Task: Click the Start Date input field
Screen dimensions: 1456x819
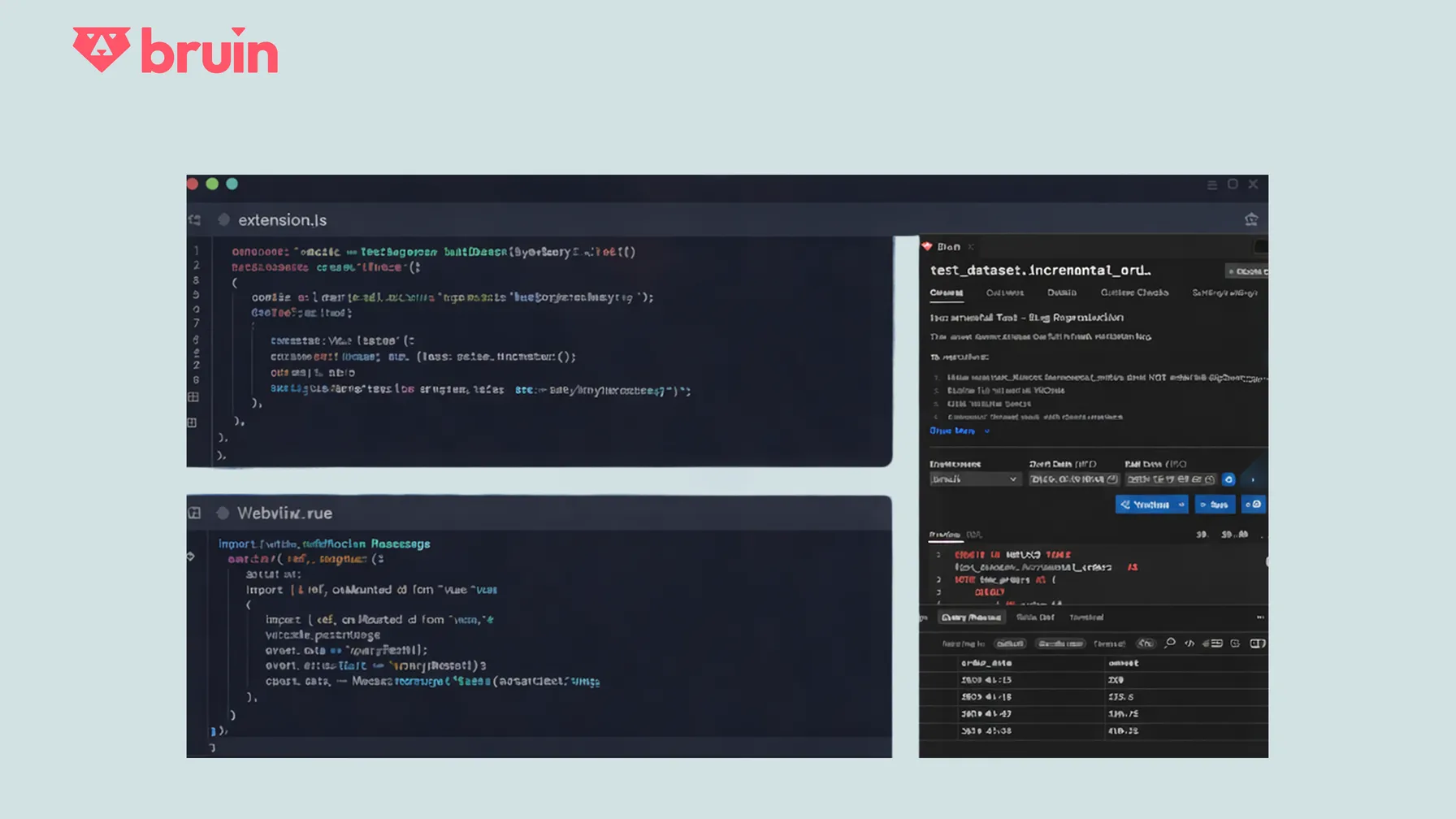Action: tap(1073, 479)
